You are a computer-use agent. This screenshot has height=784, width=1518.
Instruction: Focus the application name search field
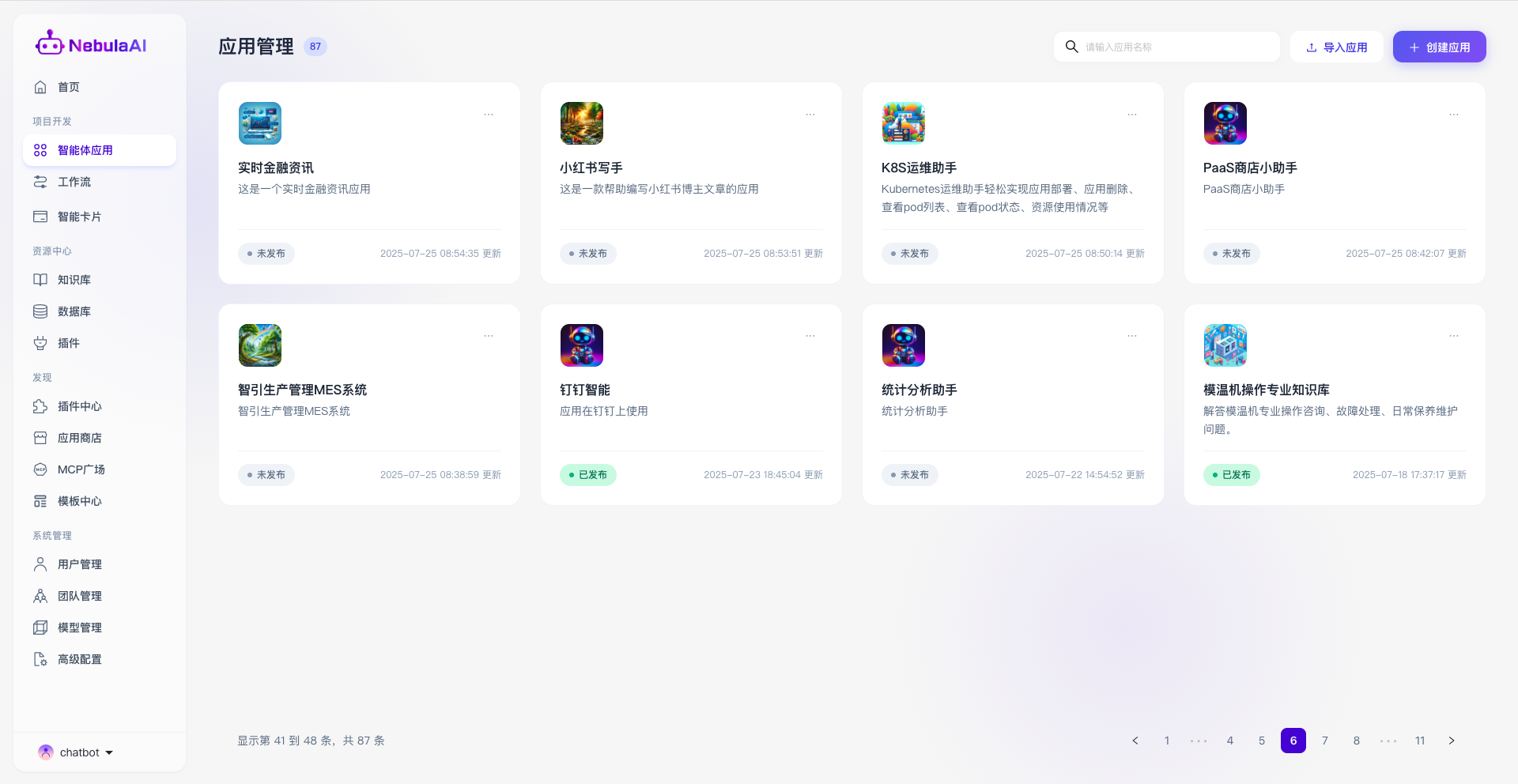pyautogui.click(x=1178, y=47)
